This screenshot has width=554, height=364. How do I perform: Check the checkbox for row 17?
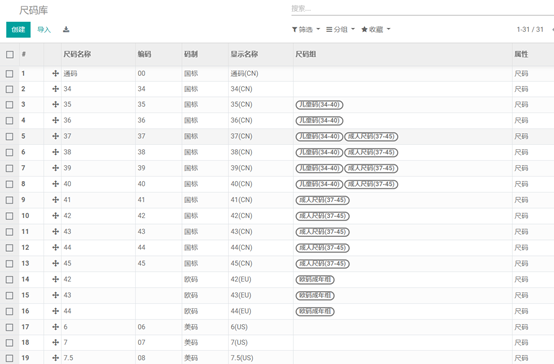tap(10, 327)
